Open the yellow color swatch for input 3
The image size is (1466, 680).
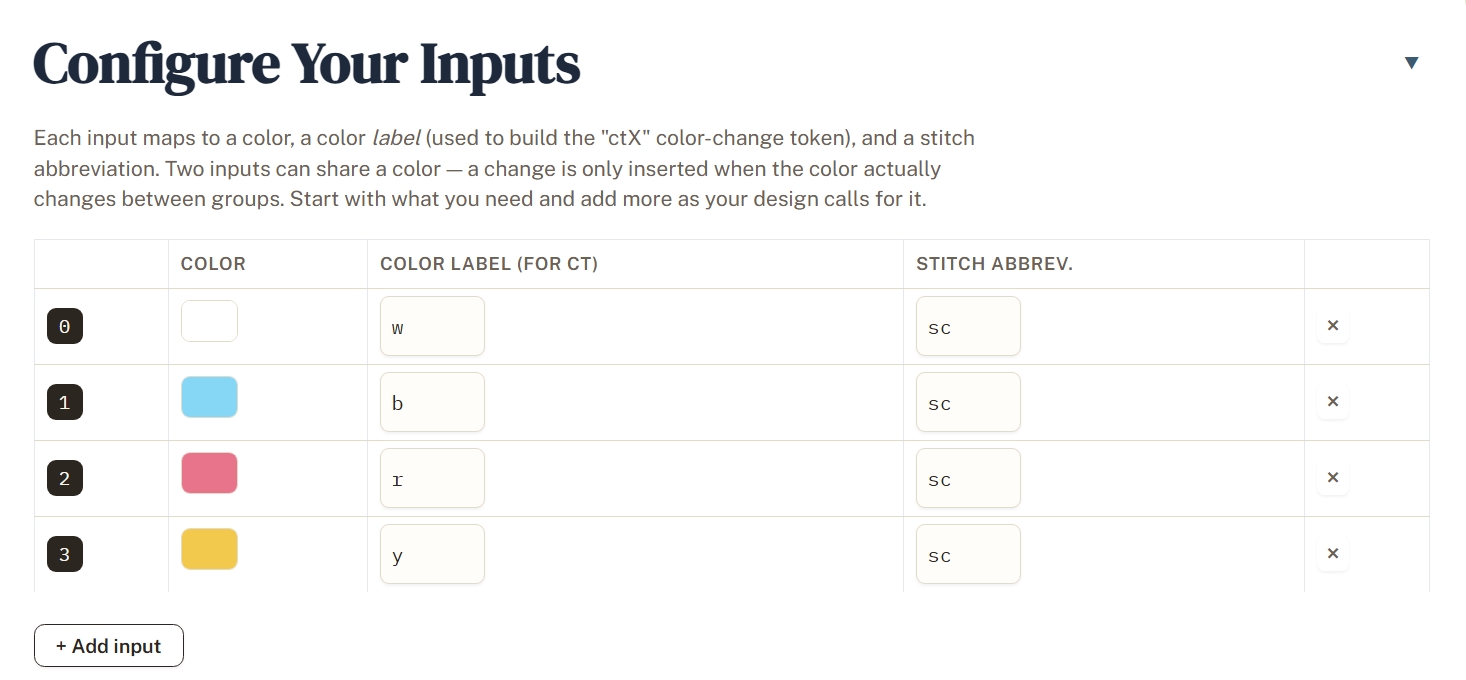tap(209, 549)
